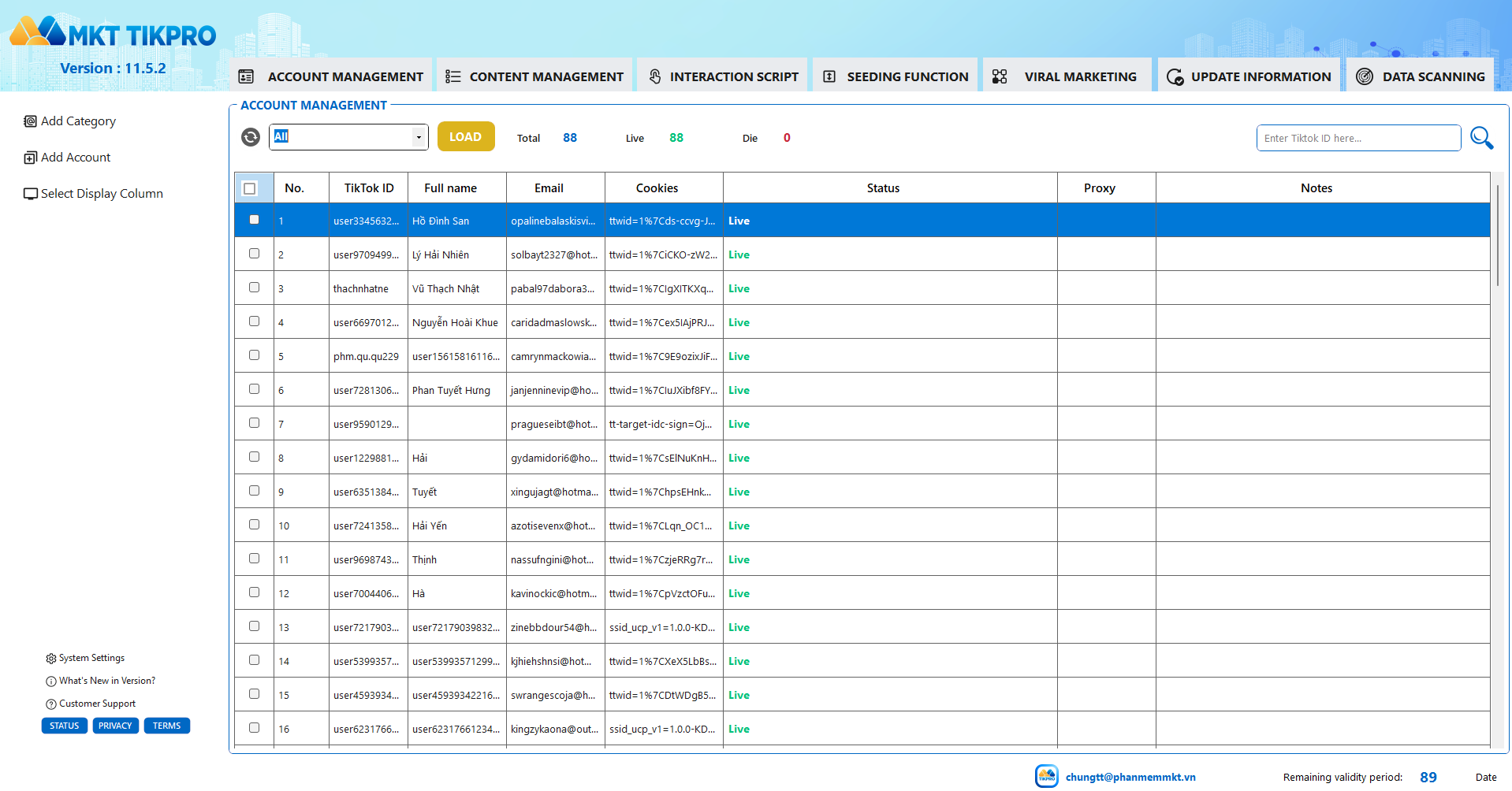Screen dimensions: 1512x791
Task: Click the Data Scanning target icon
Action: 1365,76
